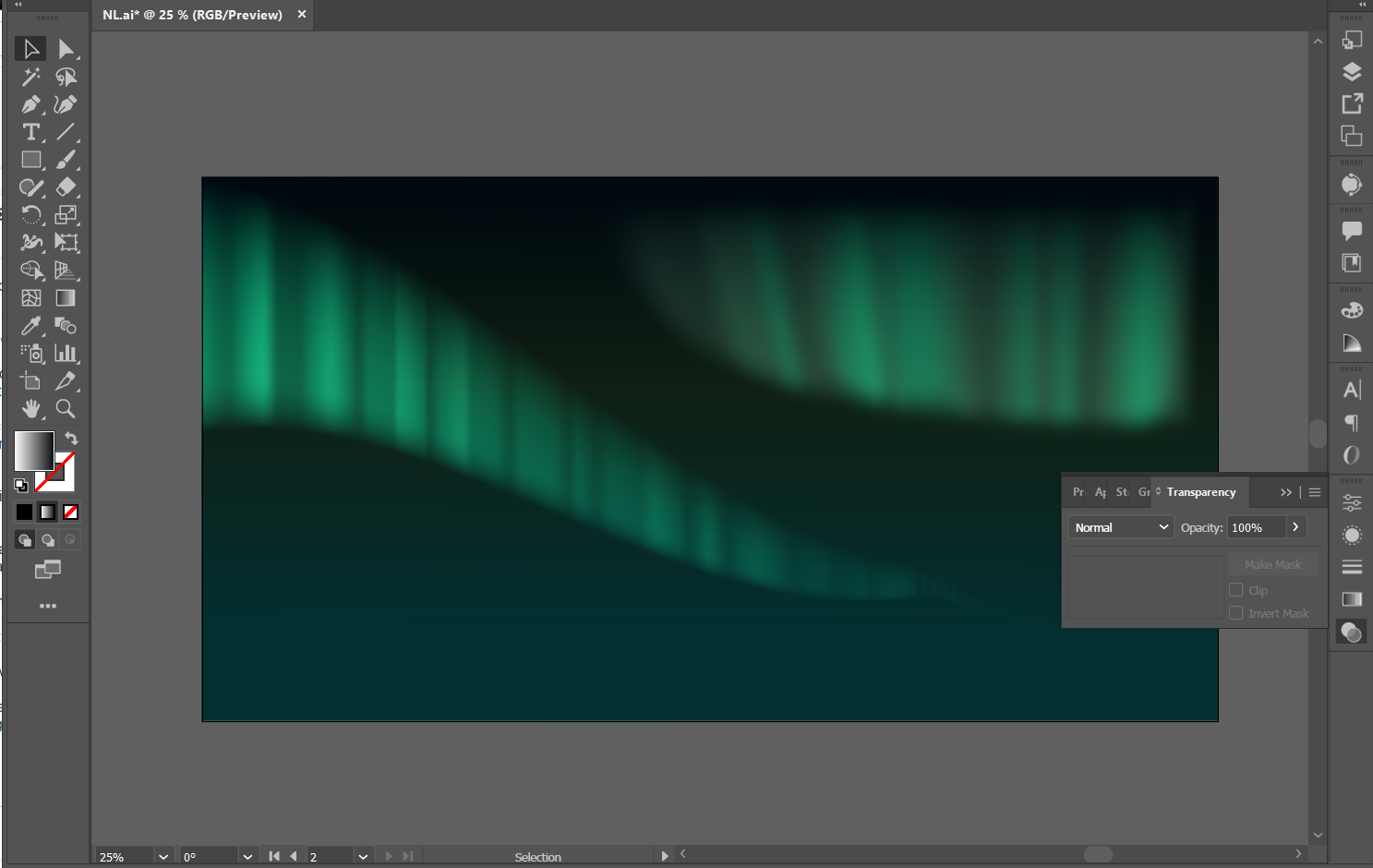The image size is (1373, 868).
Task: Select the Mesh tool
Action: pyautogui.click(x=30, y=298)
